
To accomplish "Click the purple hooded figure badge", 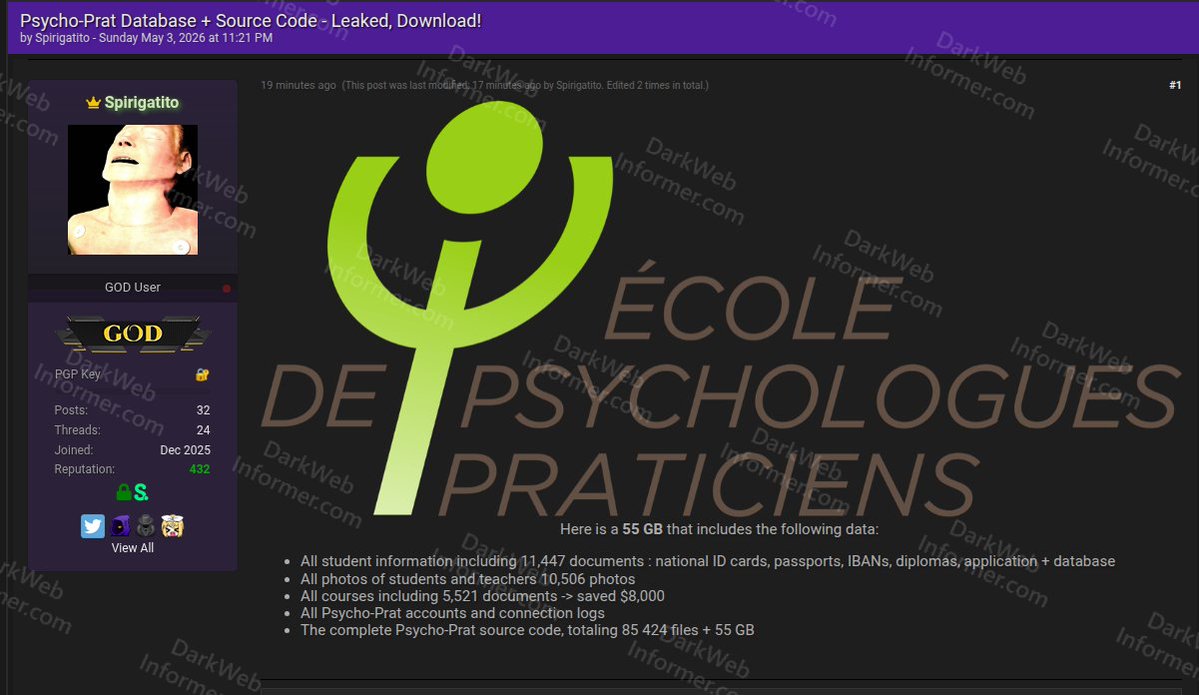I will click(x=120, y=526).
